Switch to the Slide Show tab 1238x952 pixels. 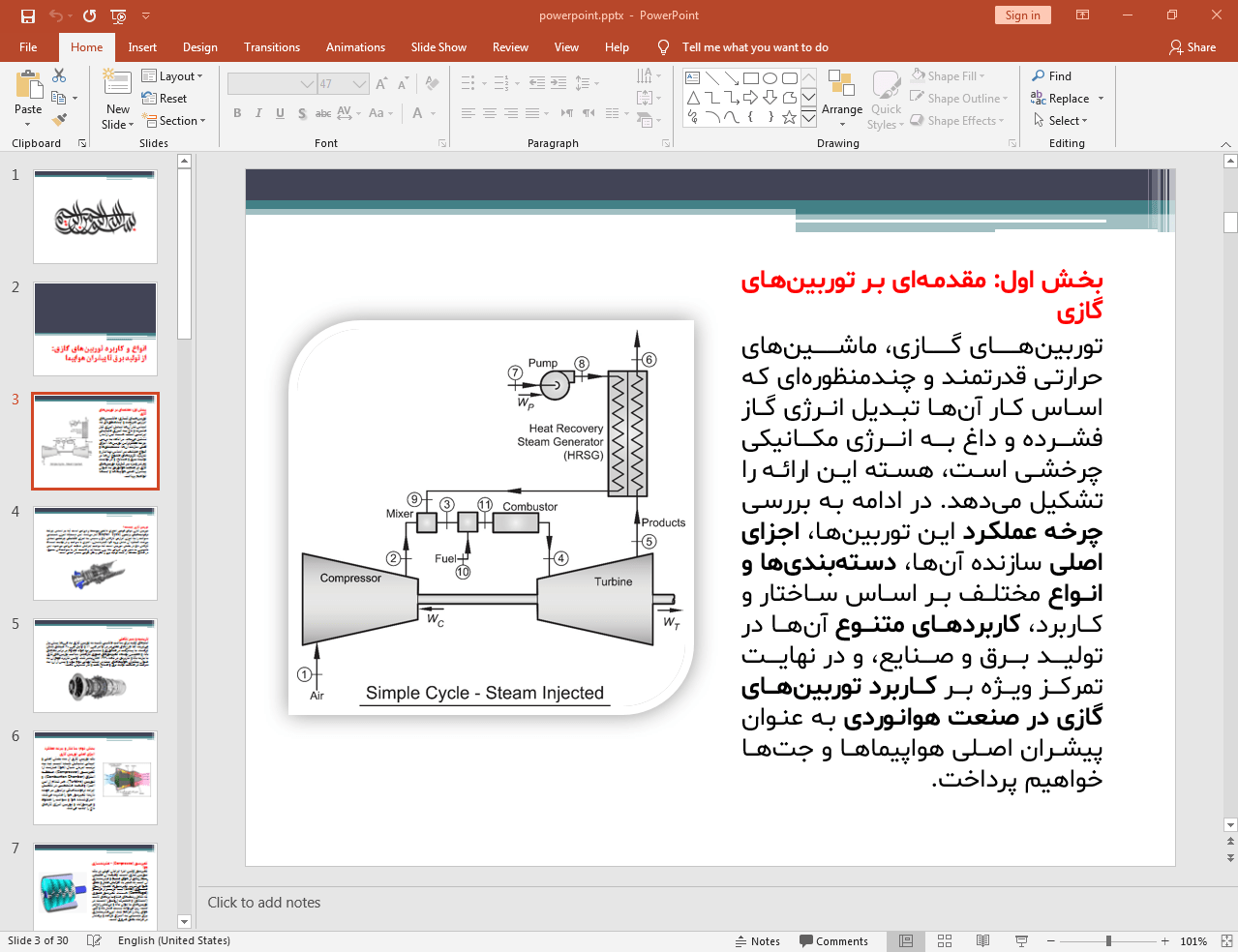pos(438,47)
